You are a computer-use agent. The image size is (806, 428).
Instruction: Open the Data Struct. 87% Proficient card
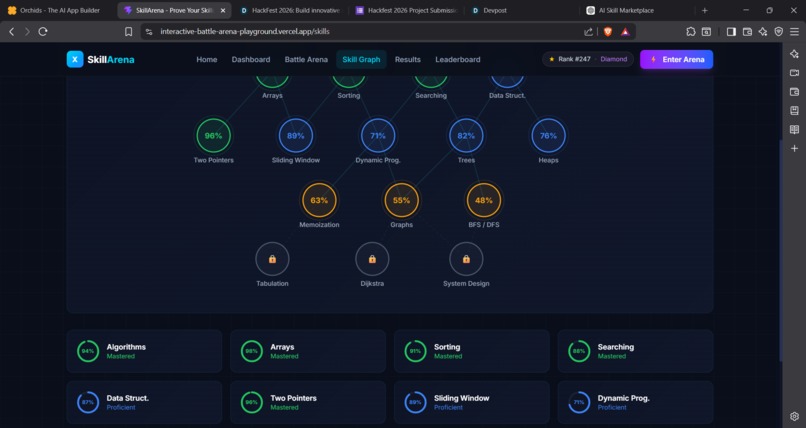coord(144,402)
